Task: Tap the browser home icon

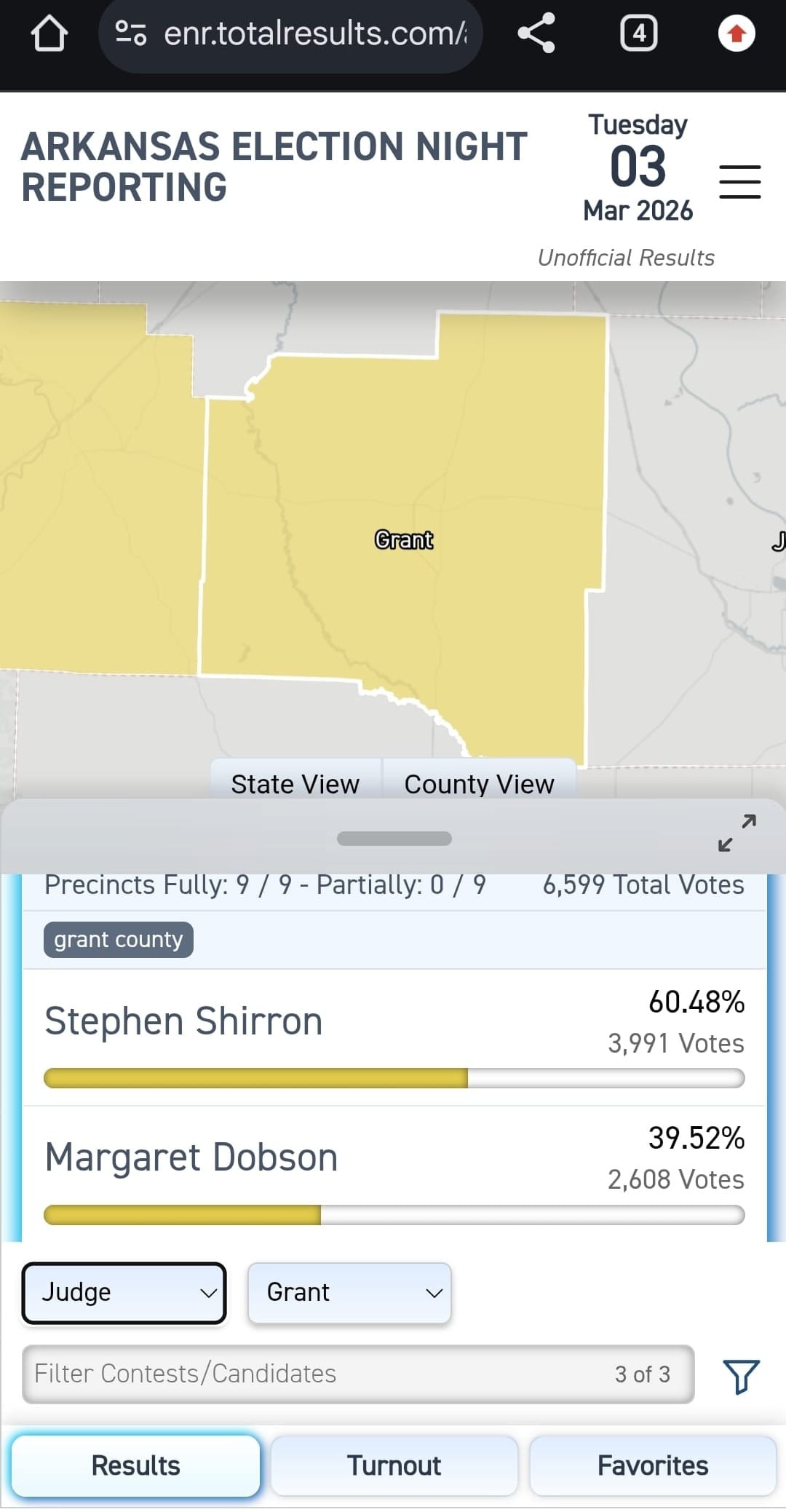Action: pyautogui.click(x=49, y=33)
